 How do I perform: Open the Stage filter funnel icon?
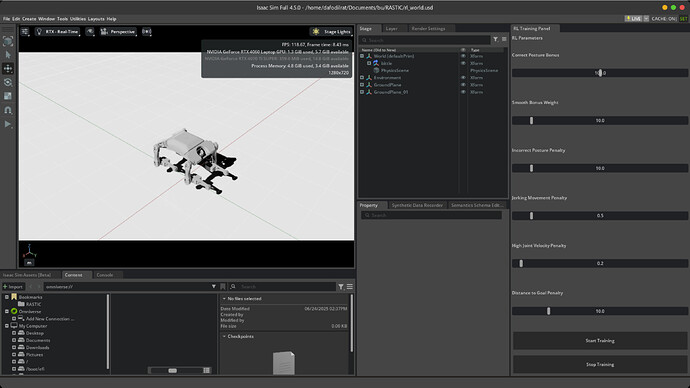coord(495,40)
